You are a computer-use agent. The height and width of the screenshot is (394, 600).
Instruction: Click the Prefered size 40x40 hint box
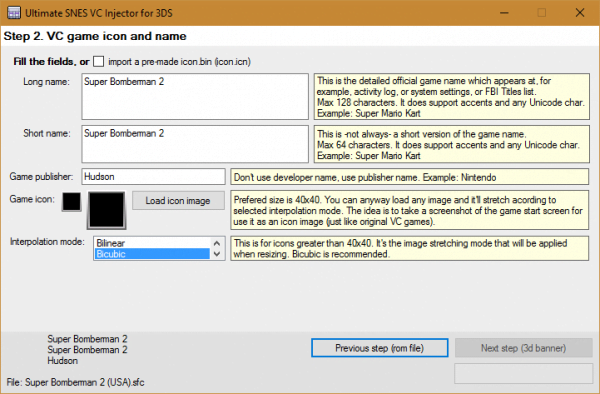coord(409,210)
